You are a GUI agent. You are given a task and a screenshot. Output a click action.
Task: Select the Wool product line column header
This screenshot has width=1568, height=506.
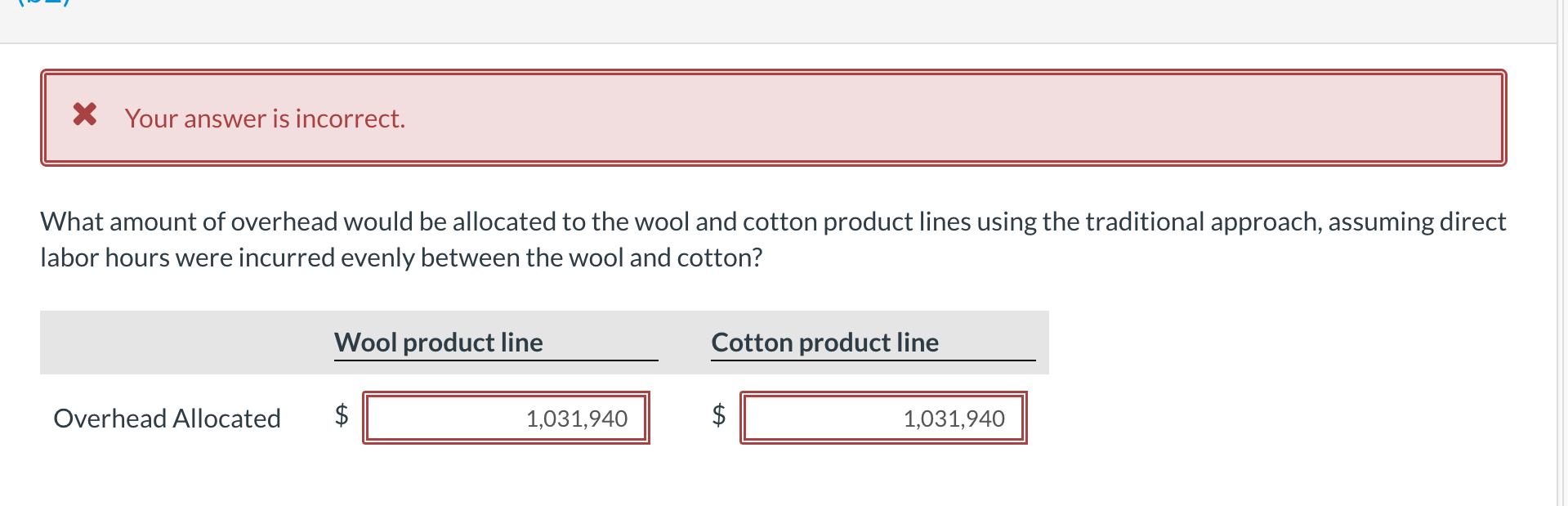[x=438, y=343]
